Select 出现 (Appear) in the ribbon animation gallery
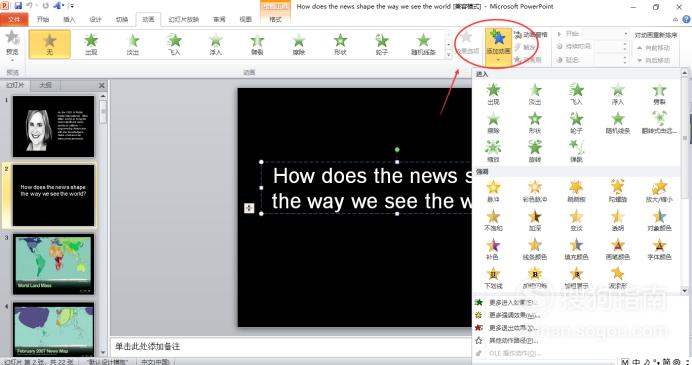The height and width of the screenshot is (365, 692). [91, 44]
